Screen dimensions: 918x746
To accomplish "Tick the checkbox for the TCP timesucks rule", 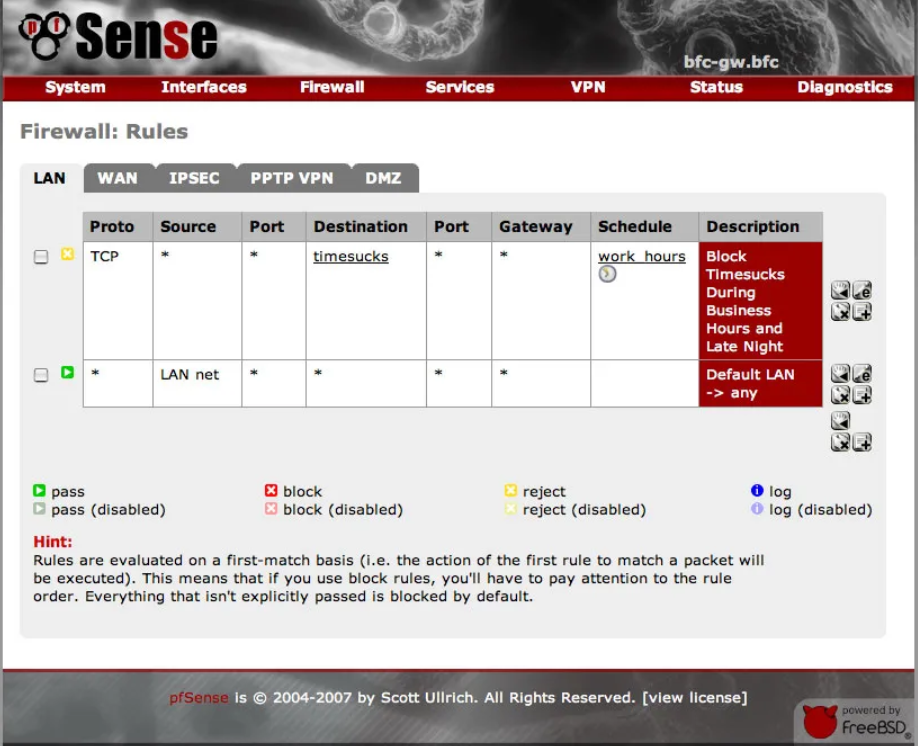I will click(41, 256).
